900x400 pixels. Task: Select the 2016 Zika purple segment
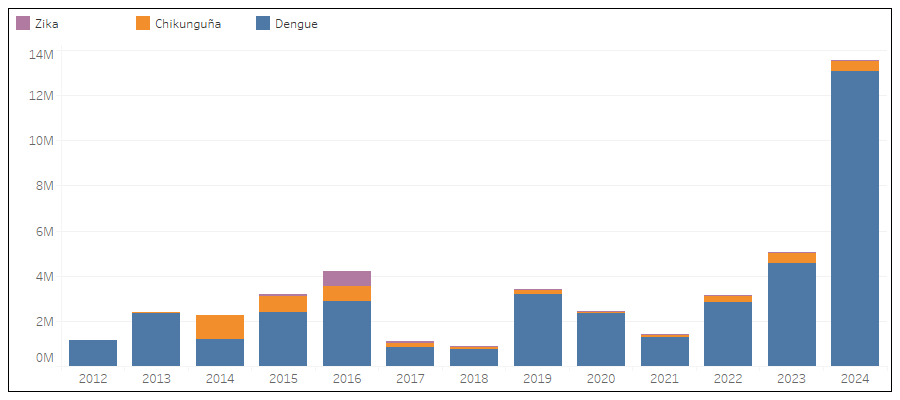pos(347,278)
